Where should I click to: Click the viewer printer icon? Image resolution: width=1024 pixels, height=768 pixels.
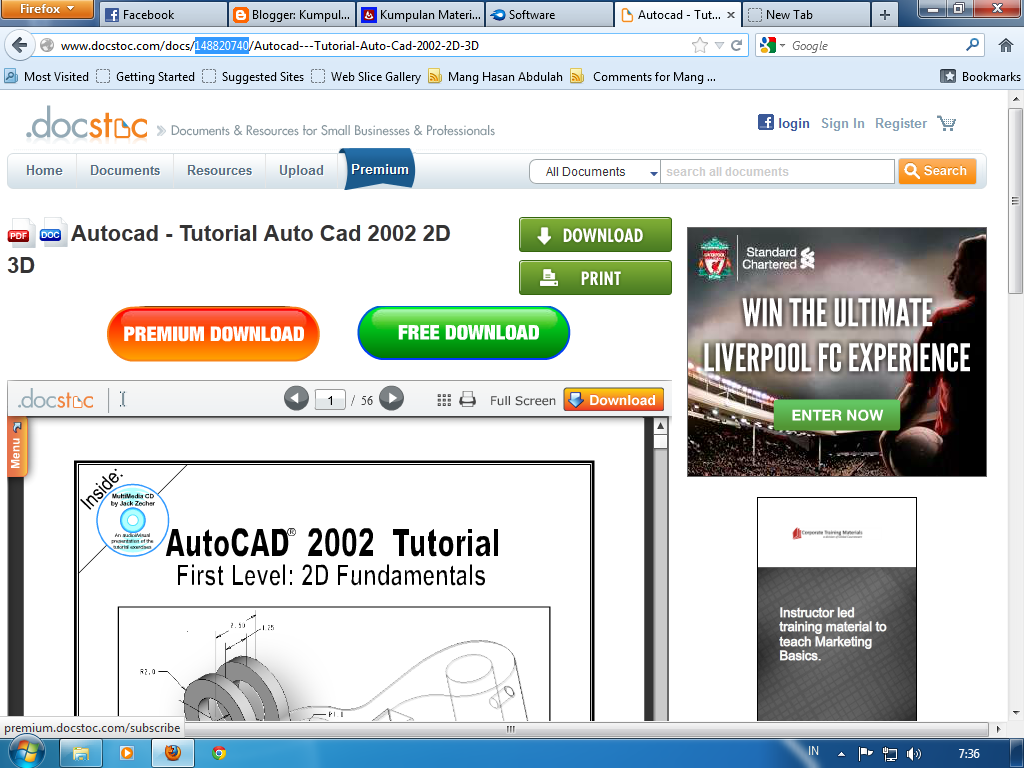click(x=468, y=399)
